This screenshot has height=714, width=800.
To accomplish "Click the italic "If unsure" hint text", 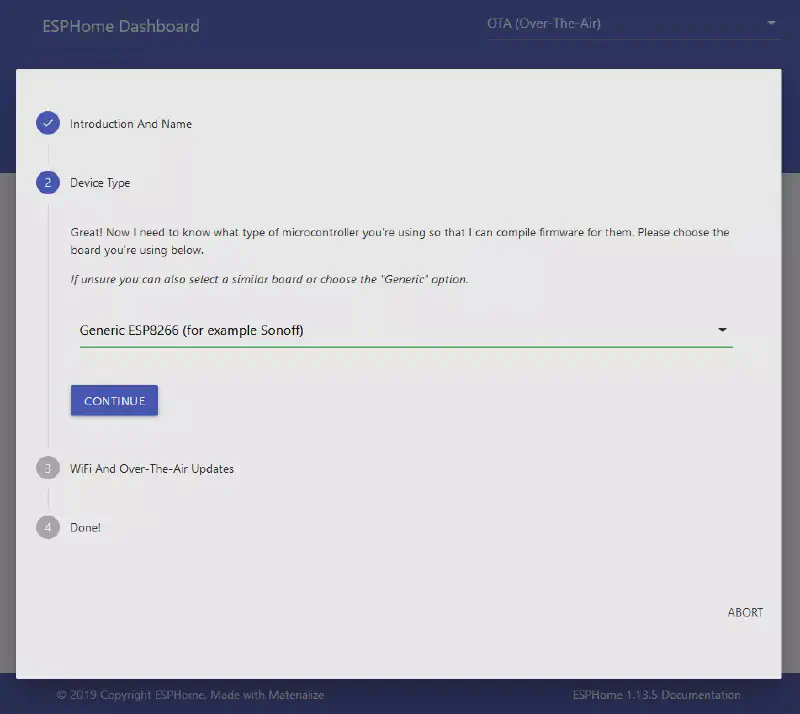I will (x=269, y=279).
